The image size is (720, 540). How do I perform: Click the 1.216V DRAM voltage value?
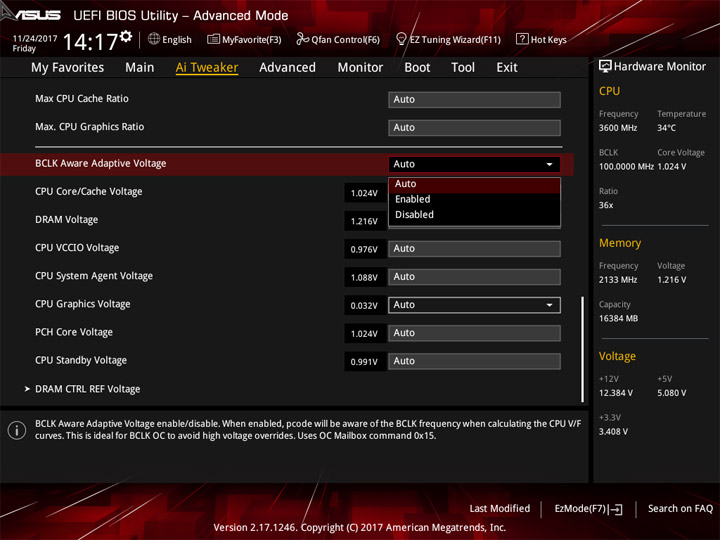[364, 221]
